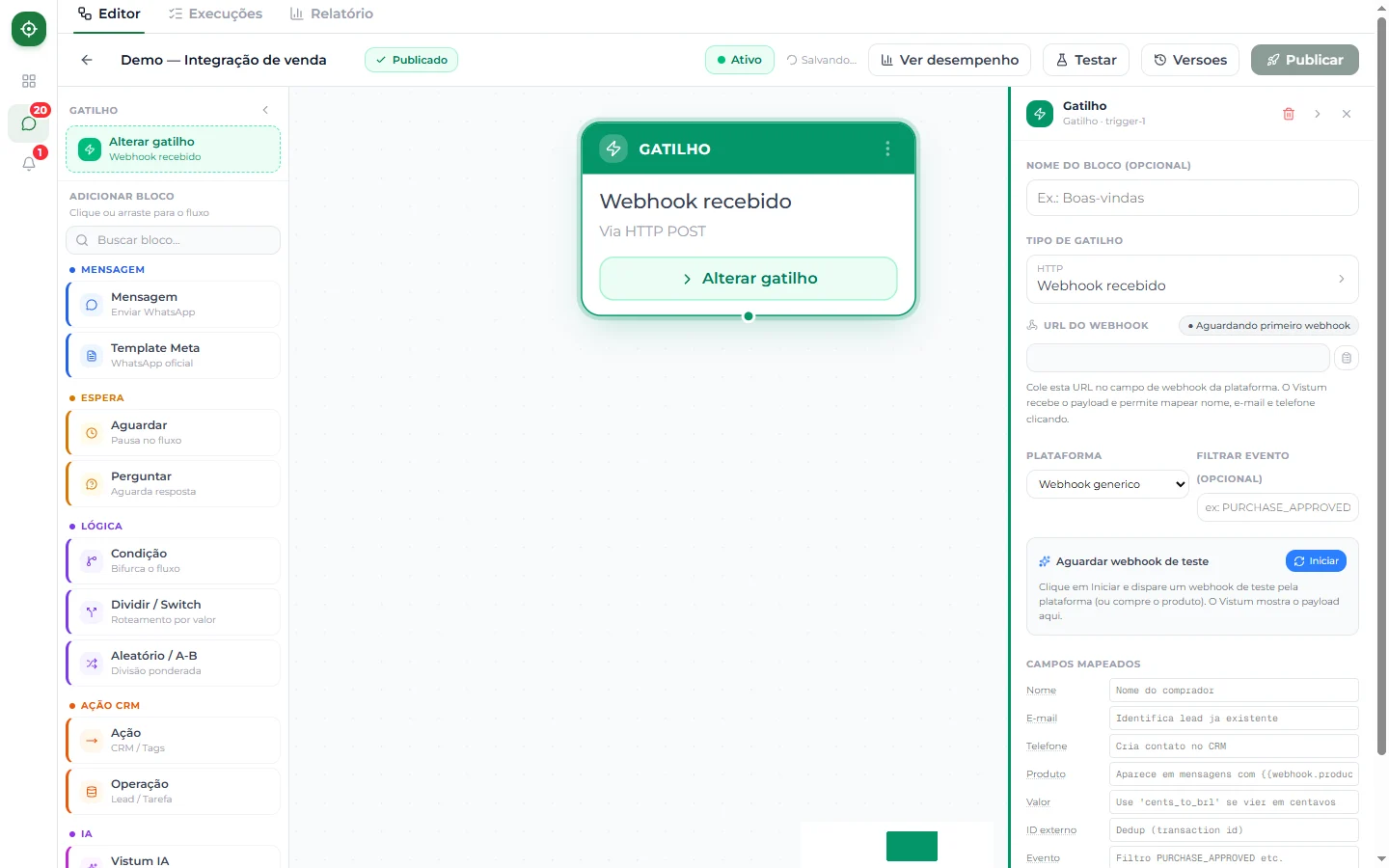Click the Telefone mapped field input
The height and width of the screenshot is (868, 1389).
click(1234, 746)
